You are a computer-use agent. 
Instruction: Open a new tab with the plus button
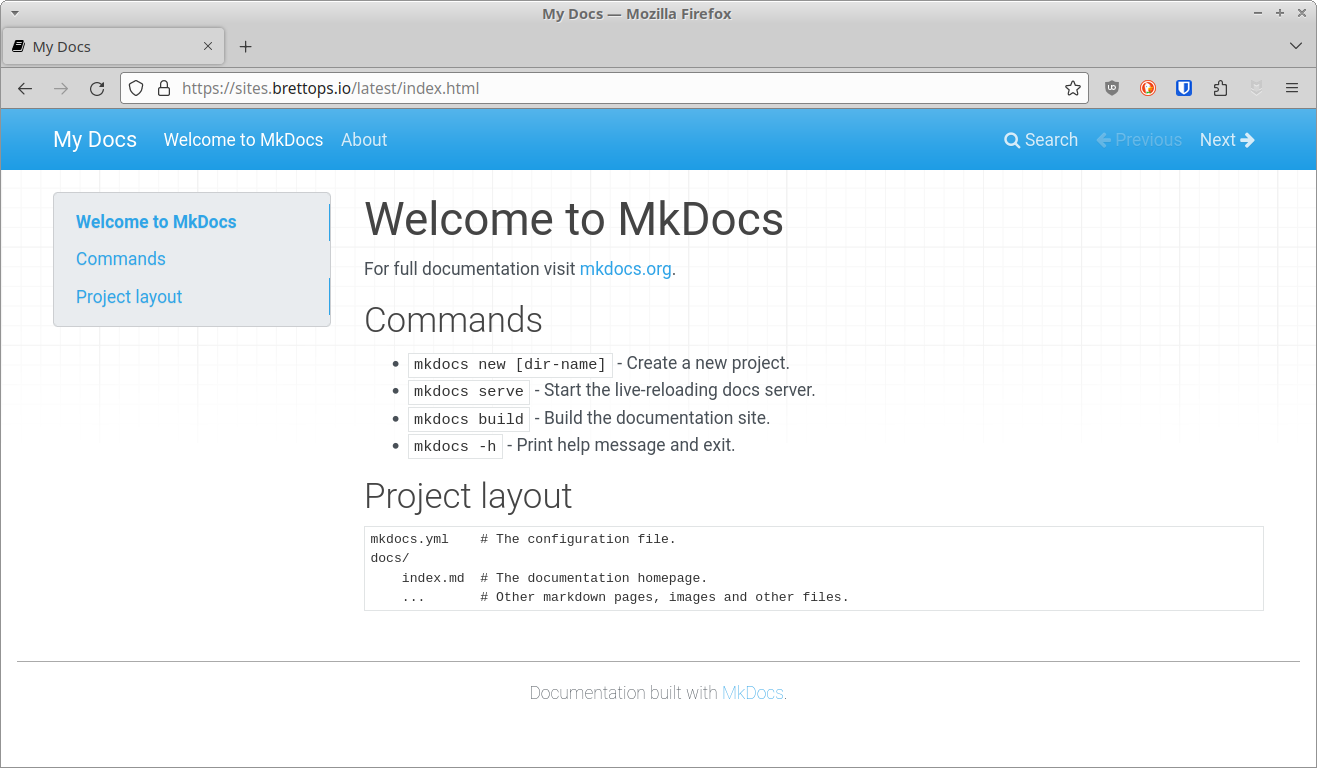click(x=246, y=46)
